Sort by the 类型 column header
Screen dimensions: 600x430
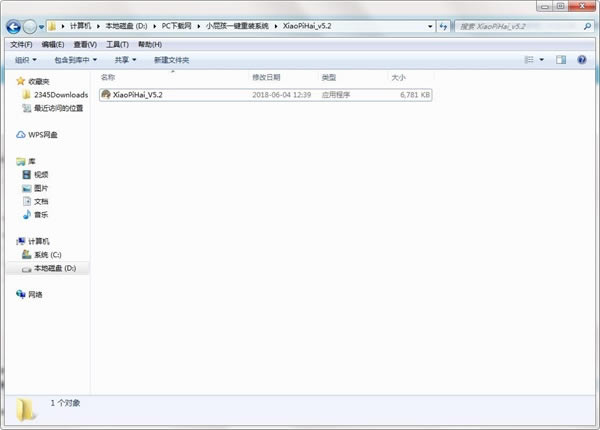[329, 78]
